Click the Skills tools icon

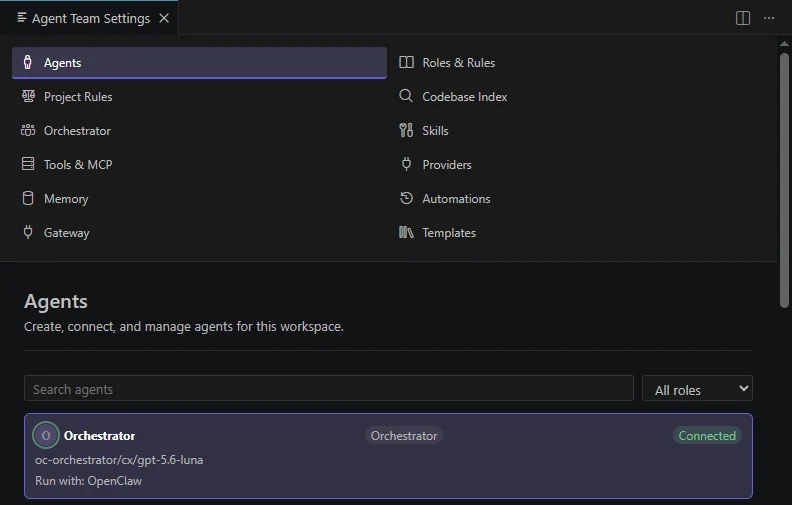tap(406, 130)
